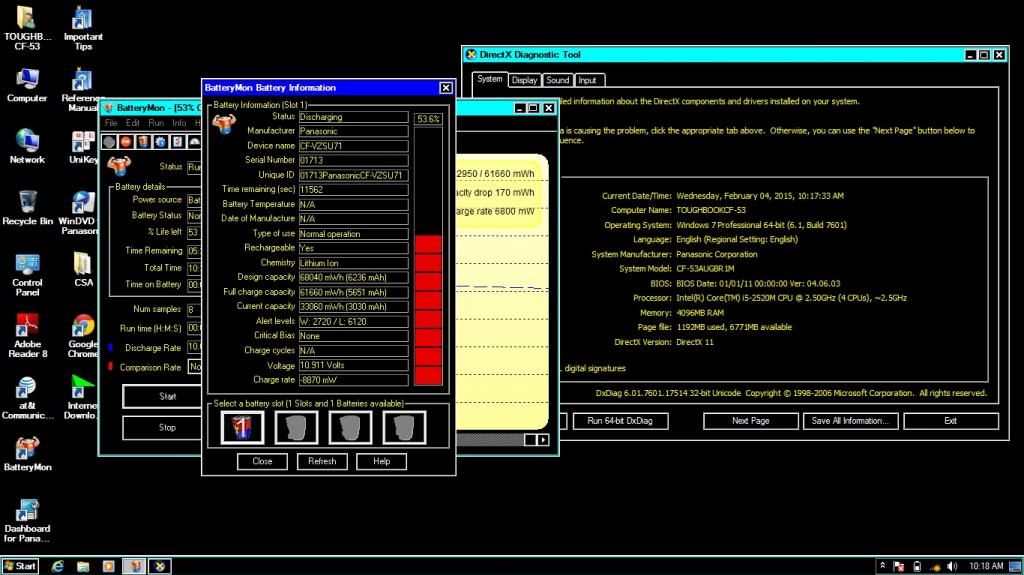Open the TOUGHBOOK CF-53 folder on desktop

27,28
